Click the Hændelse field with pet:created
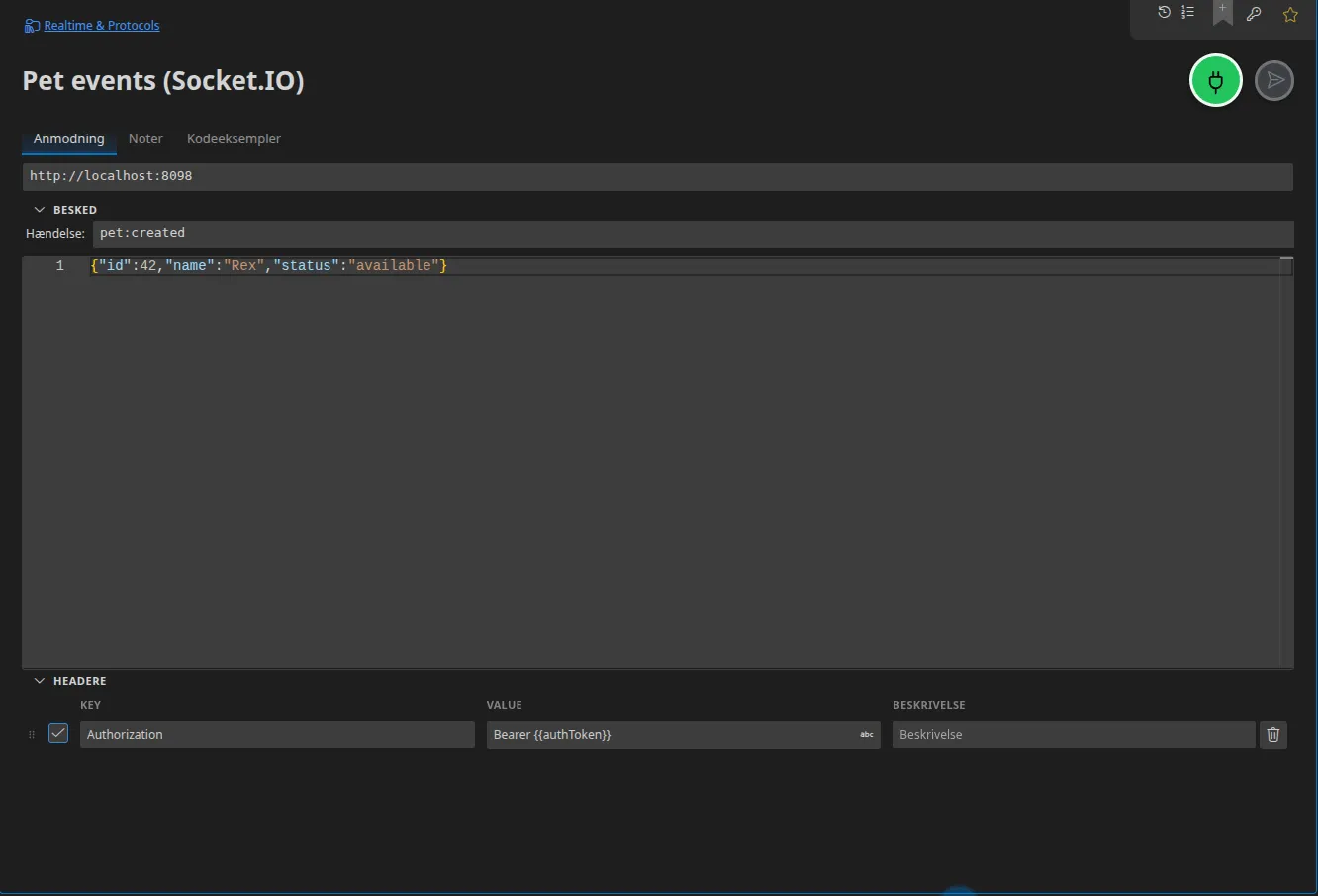The width and height of the screenshot is (1318, 896). tap(693, 233)
